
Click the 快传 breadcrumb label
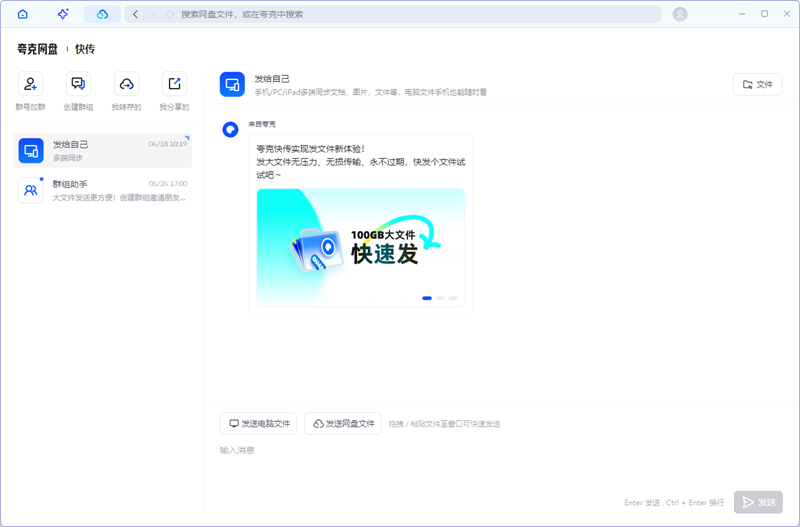tap(85, 49)
